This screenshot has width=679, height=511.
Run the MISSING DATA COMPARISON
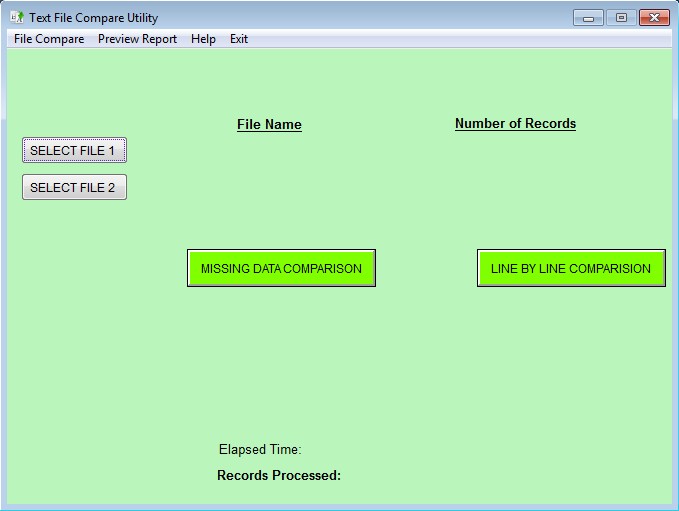[281, 268]
